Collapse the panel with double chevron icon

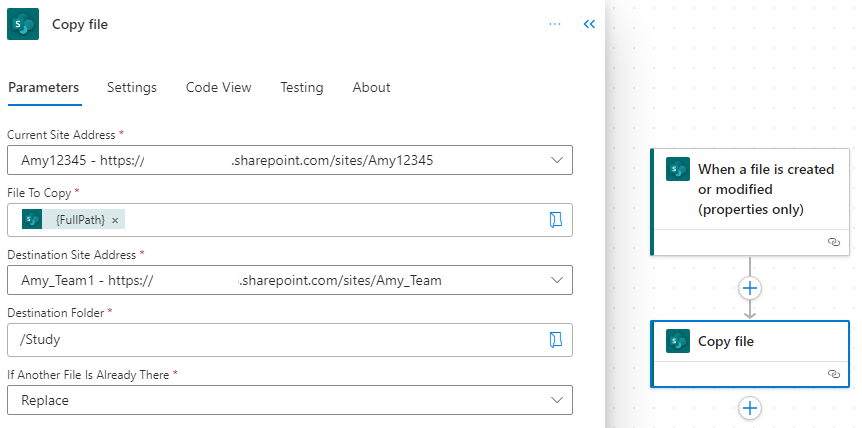pyautogui.click(x=589, y=24)
